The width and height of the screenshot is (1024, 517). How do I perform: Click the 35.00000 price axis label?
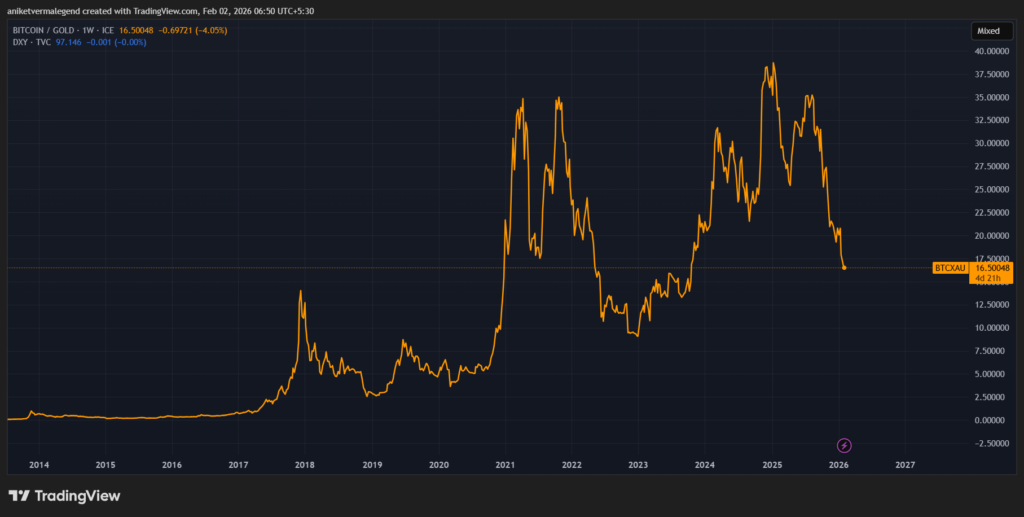pos(991,97)
